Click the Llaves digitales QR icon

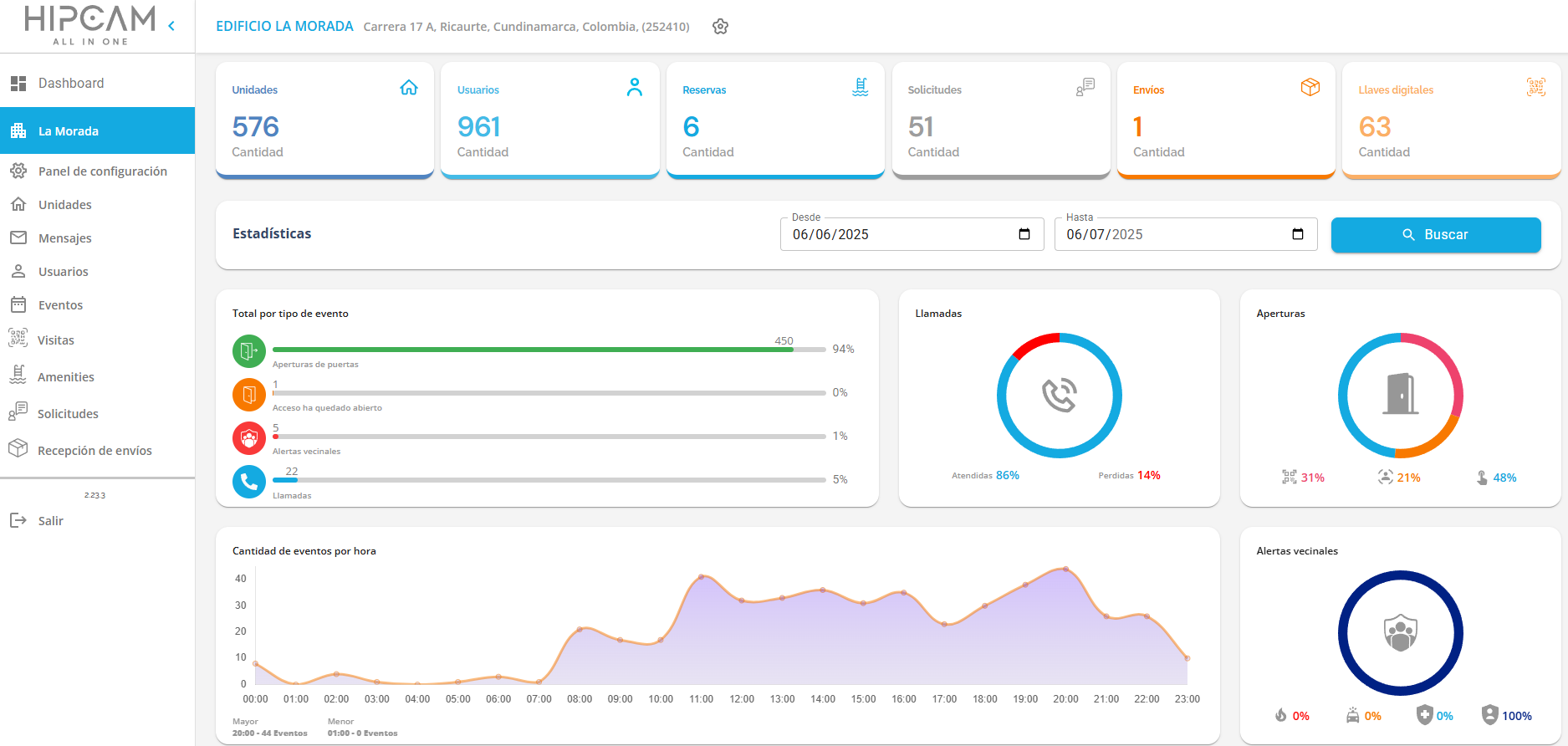tap(1536, 87)
